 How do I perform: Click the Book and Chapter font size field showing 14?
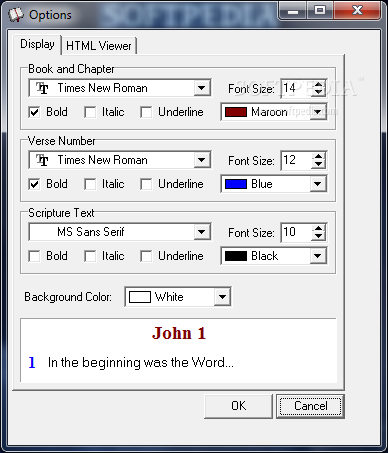pos(297,88)
